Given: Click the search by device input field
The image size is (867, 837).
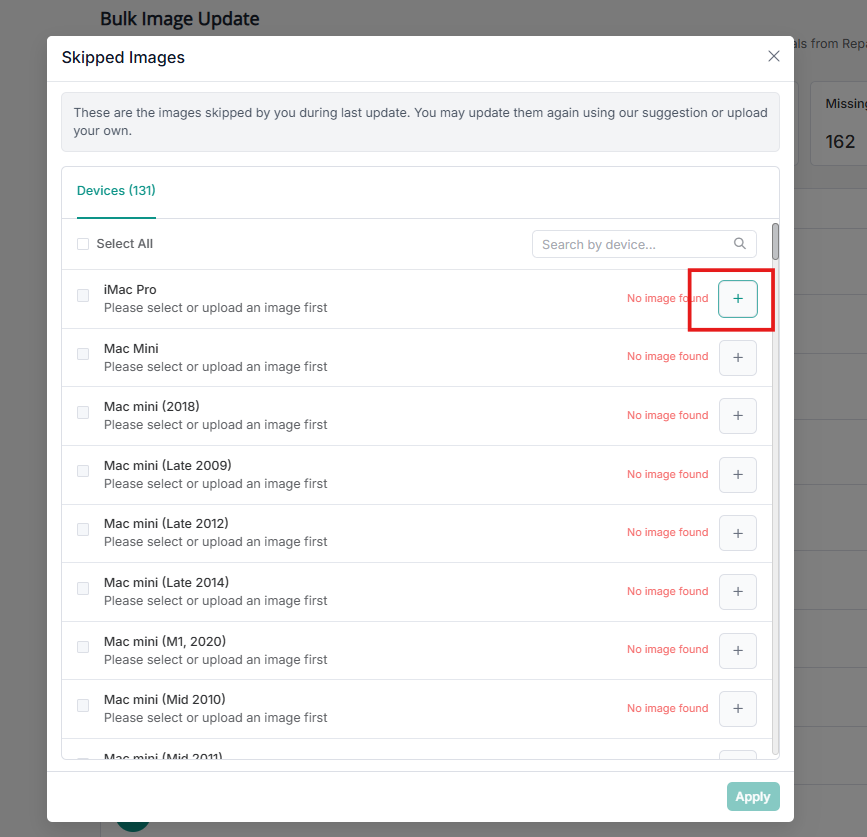Looking at the screenshot, I should 630,243.
